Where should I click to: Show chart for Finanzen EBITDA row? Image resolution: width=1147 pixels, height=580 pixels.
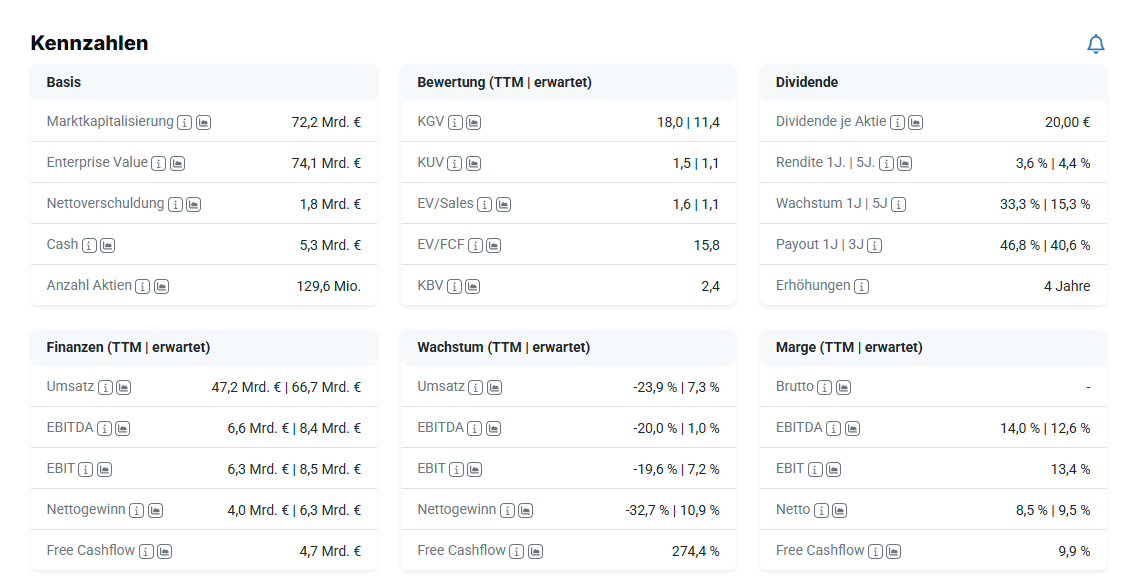click(x=123, y=428)
